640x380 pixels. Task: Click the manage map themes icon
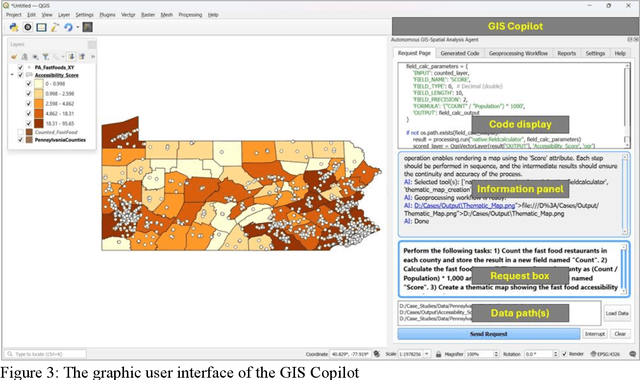(x=36, y=57)
